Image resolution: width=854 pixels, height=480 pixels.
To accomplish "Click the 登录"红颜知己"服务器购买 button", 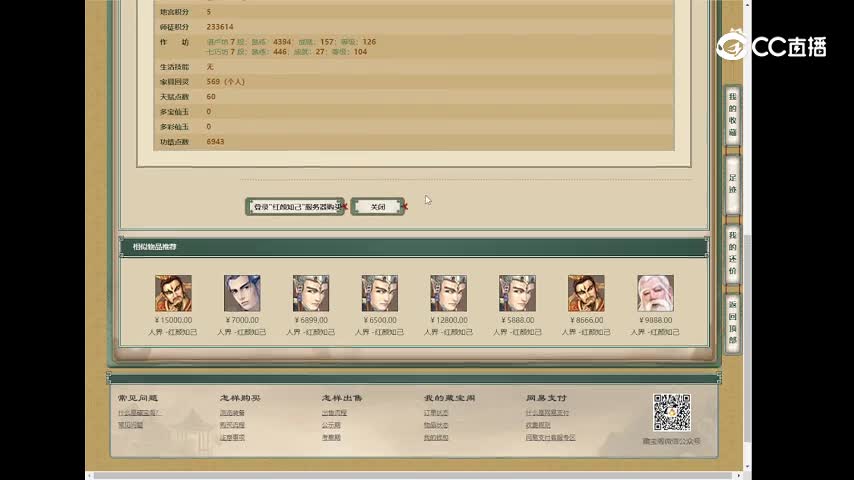I will [x=295, y=206].
